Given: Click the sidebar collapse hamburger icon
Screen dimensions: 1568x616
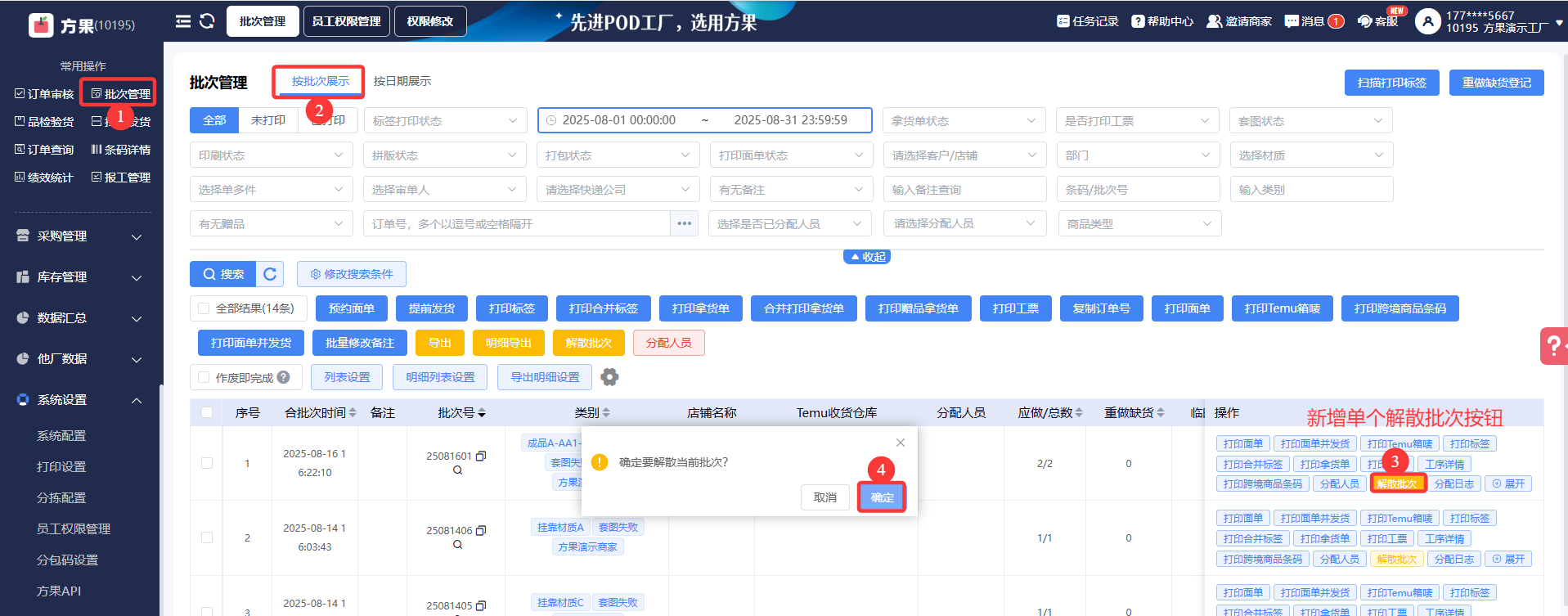Looking at the screenshot, I should pyautogui.click(x=183, y=21).
